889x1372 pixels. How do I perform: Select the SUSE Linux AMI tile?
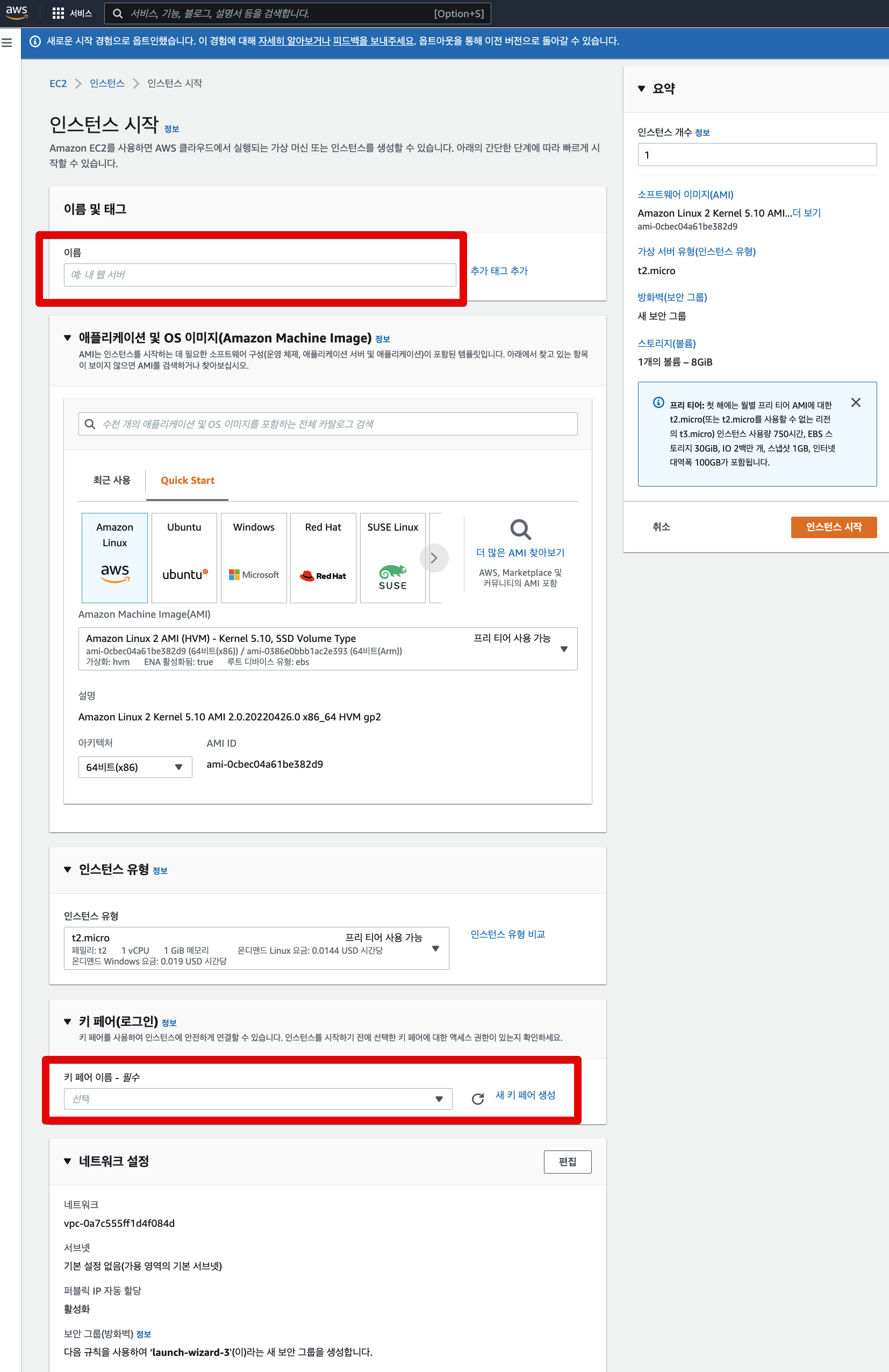coord(393,558)
